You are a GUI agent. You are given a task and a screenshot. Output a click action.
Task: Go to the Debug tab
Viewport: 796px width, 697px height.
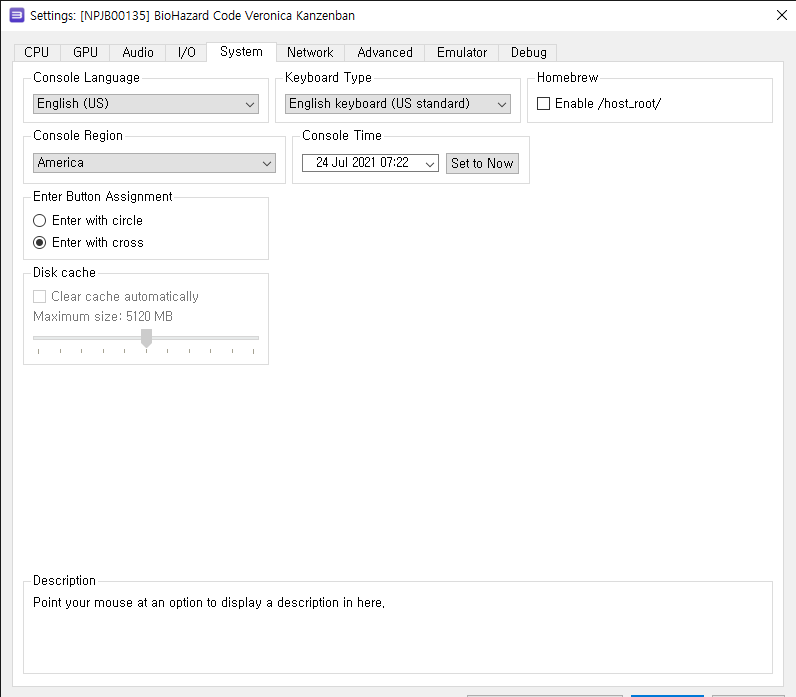[528, 52]
